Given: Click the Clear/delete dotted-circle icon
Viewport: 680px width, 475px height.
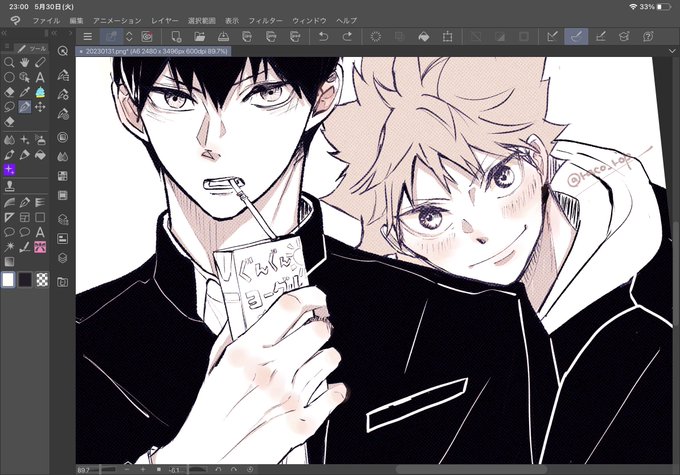Looking at the screenshot, I should click(376, 36).
